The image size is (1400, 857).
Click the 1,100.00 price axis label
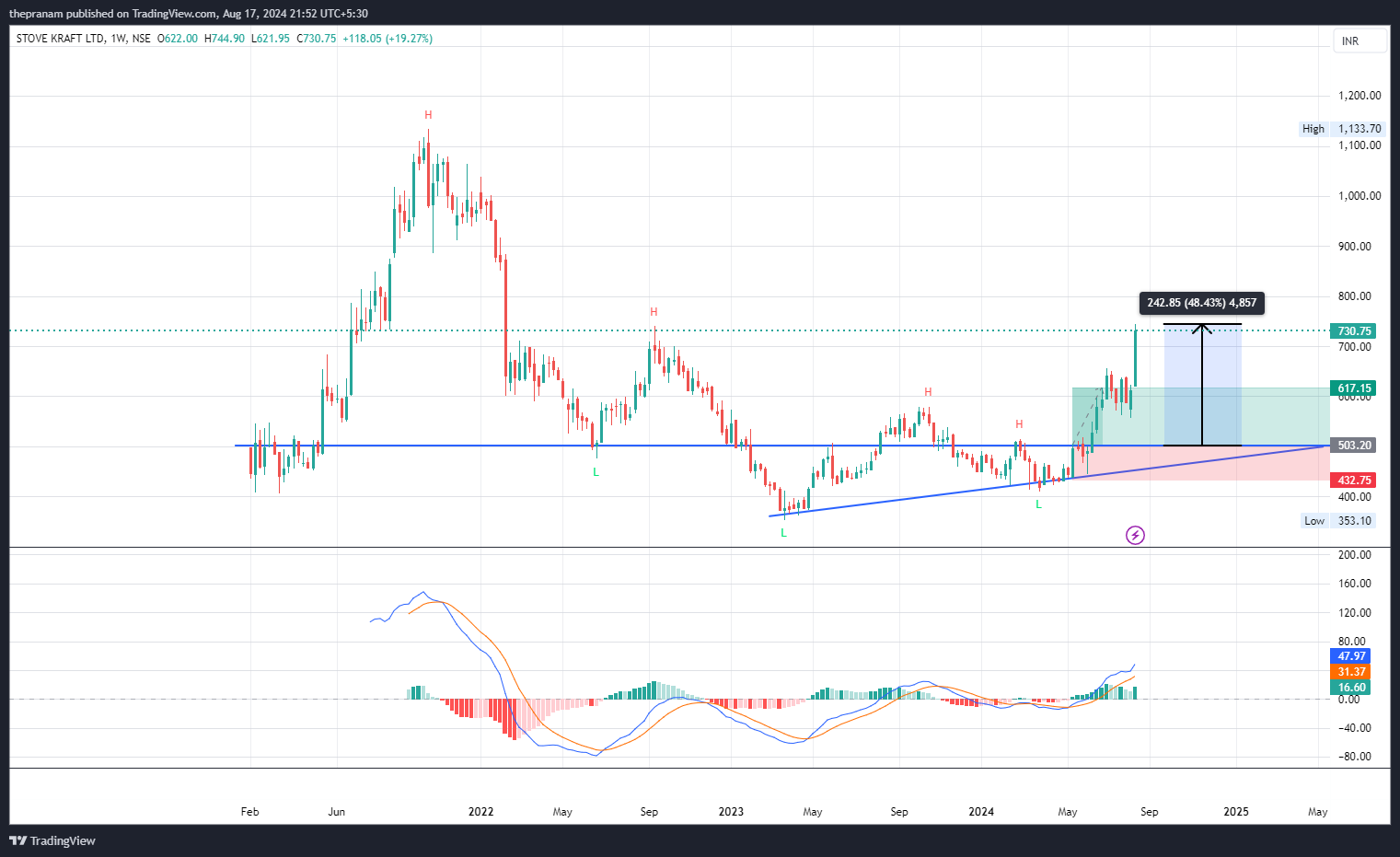pos(1360,145)
